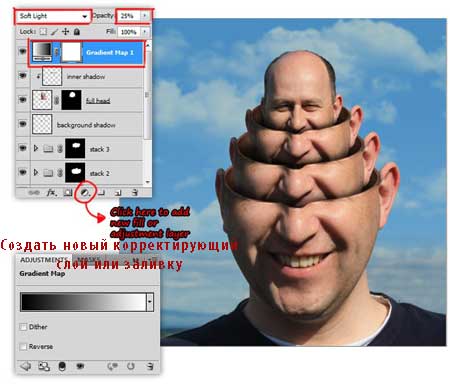Click the stack 3 mask link icon
Screen dimensions: 450x384
click(x=60, y=149)
